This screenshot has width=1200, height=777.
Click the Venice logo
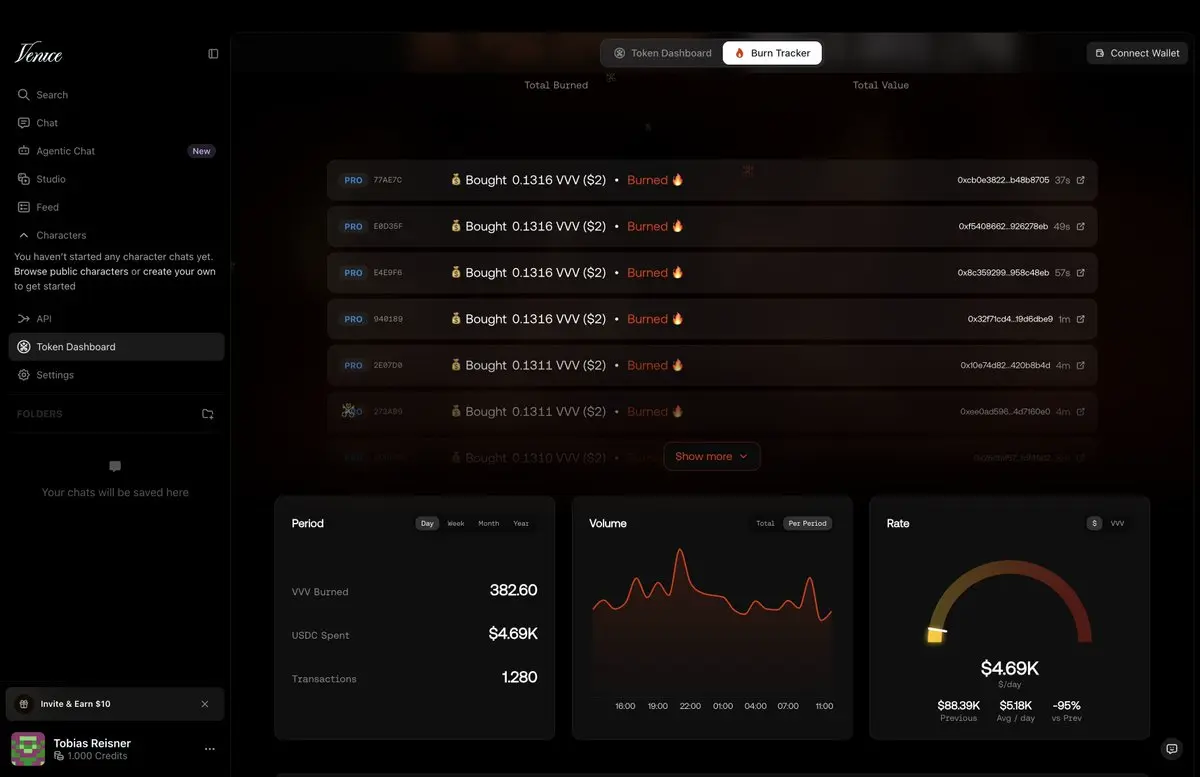point(38,53)
